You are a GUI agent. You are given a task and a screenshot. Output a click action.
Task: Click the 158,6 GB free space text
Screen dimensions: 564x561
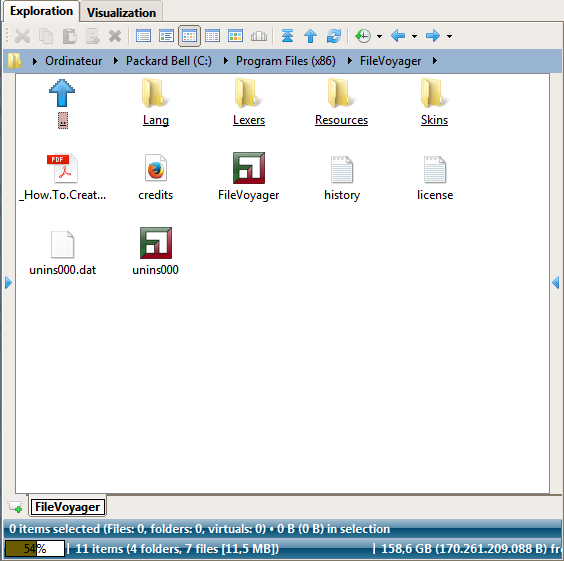point(472,549)
